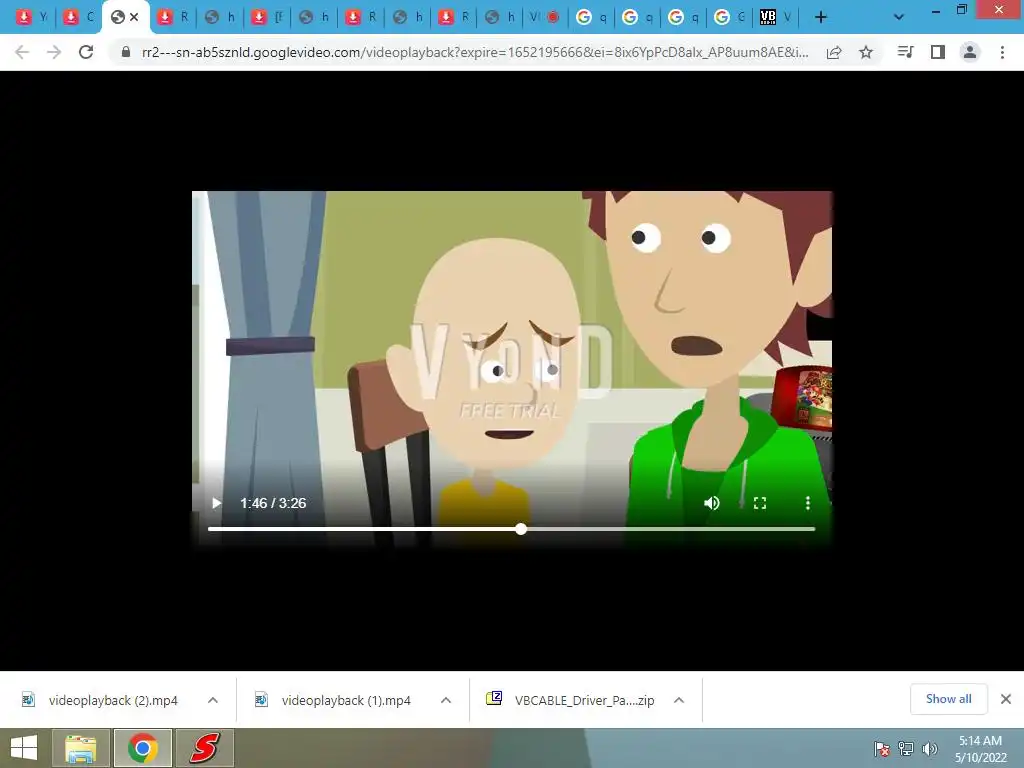Expand options for the VBCABLE zip download
Screen dimensions: 1024x768
click(679, 700)
